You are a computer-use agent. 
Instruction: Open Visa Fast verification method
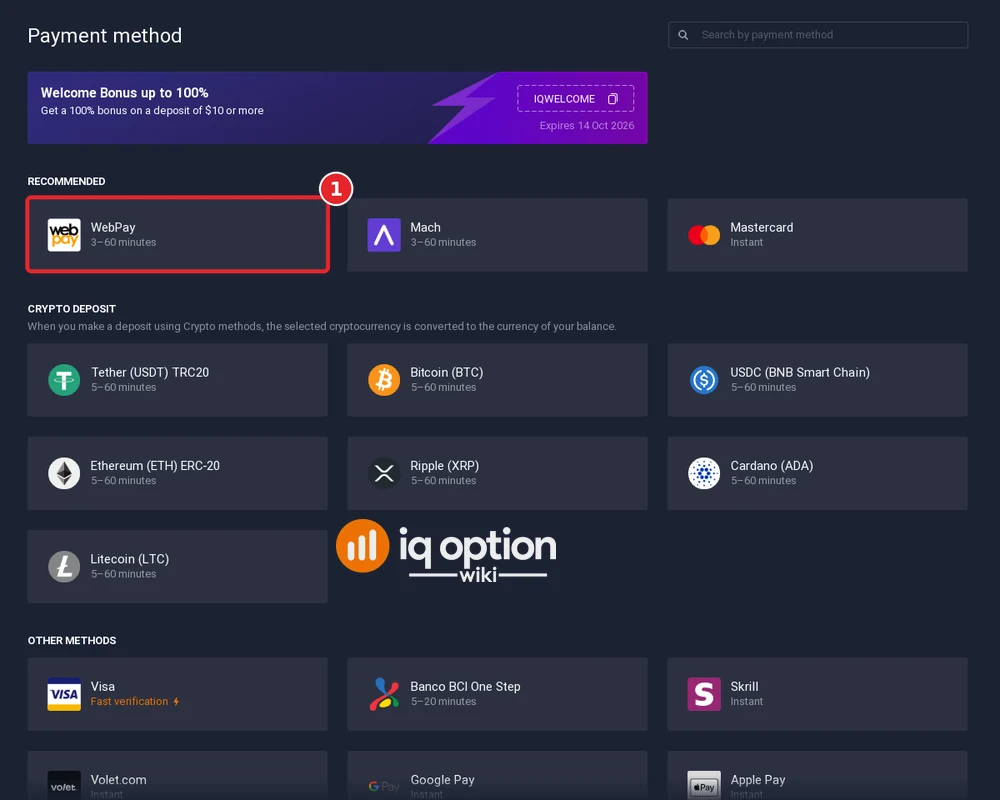pos(177,693)
